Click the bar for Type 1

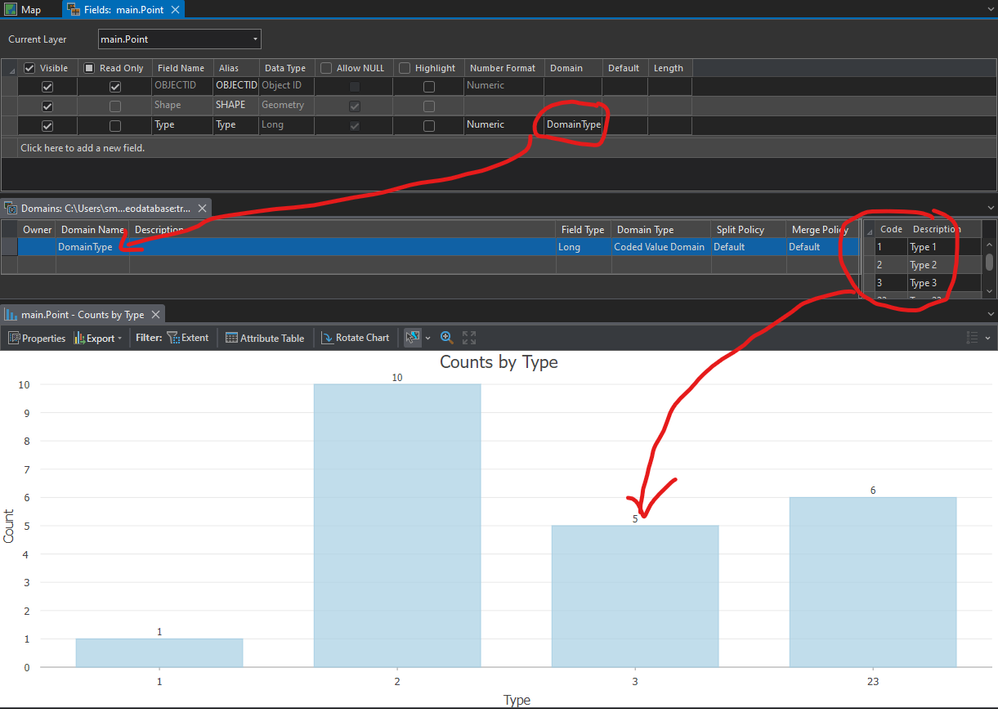159,653
